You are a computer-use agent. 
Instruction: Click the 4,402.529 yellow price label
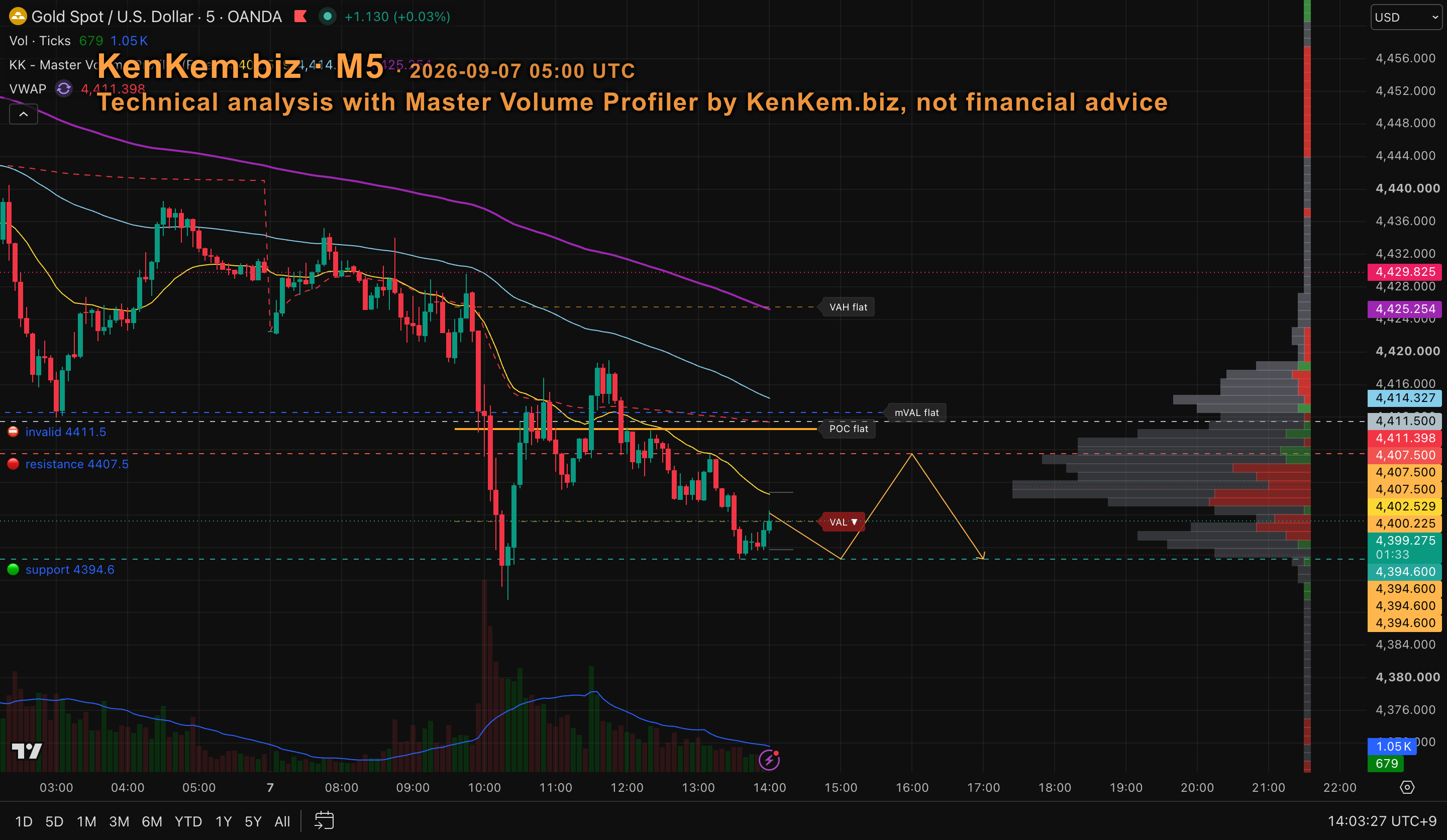[1405, 506]
